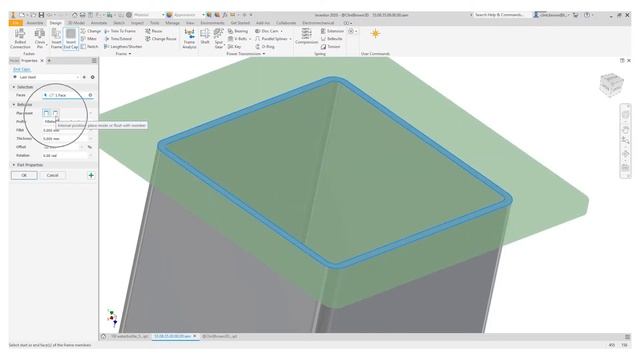Click the Bearing tool
The width and height of the screenshot is (640, 360).
point(238,31)
